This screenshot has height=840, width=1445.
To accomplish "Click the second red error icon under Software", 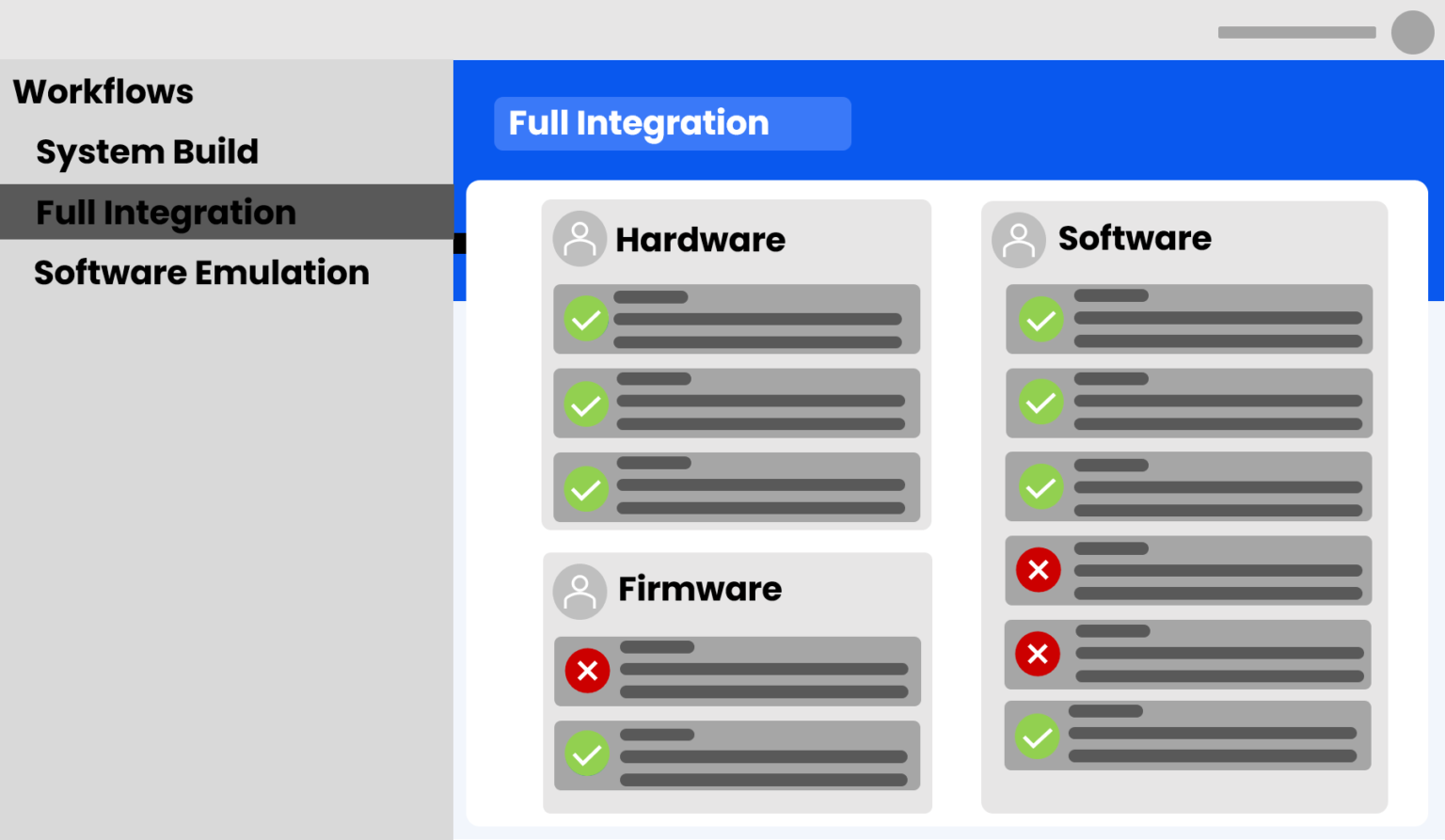I will tap(1038, 654).
